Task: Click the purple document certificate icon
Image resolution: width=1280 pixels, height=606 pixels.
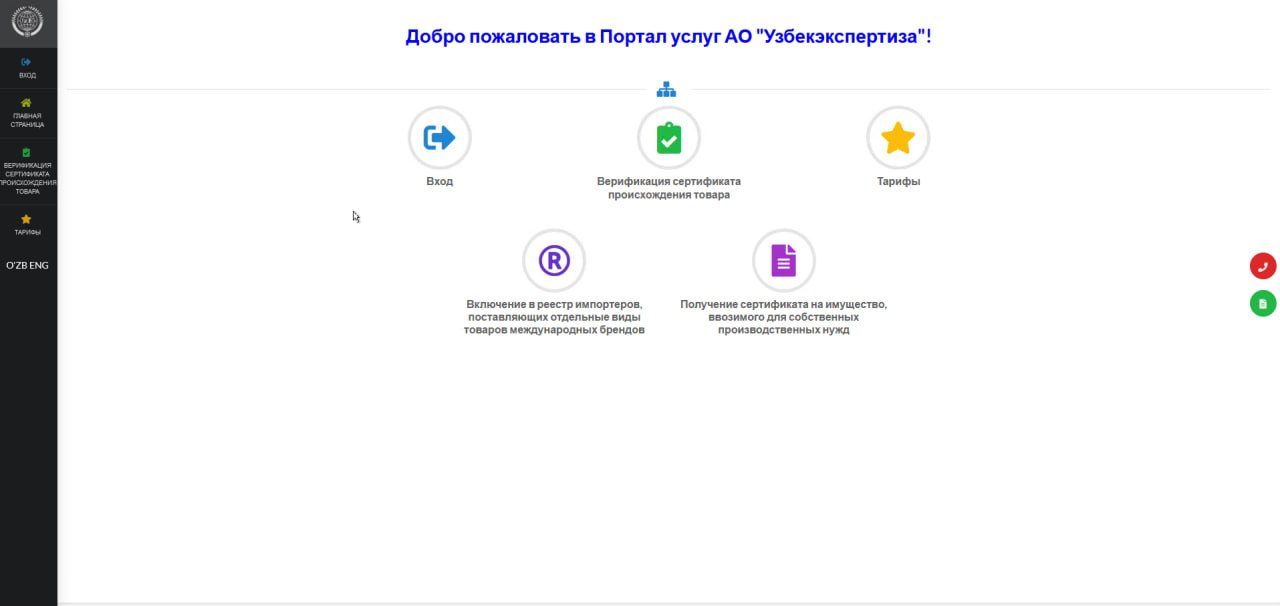Action: coord(783,261)
